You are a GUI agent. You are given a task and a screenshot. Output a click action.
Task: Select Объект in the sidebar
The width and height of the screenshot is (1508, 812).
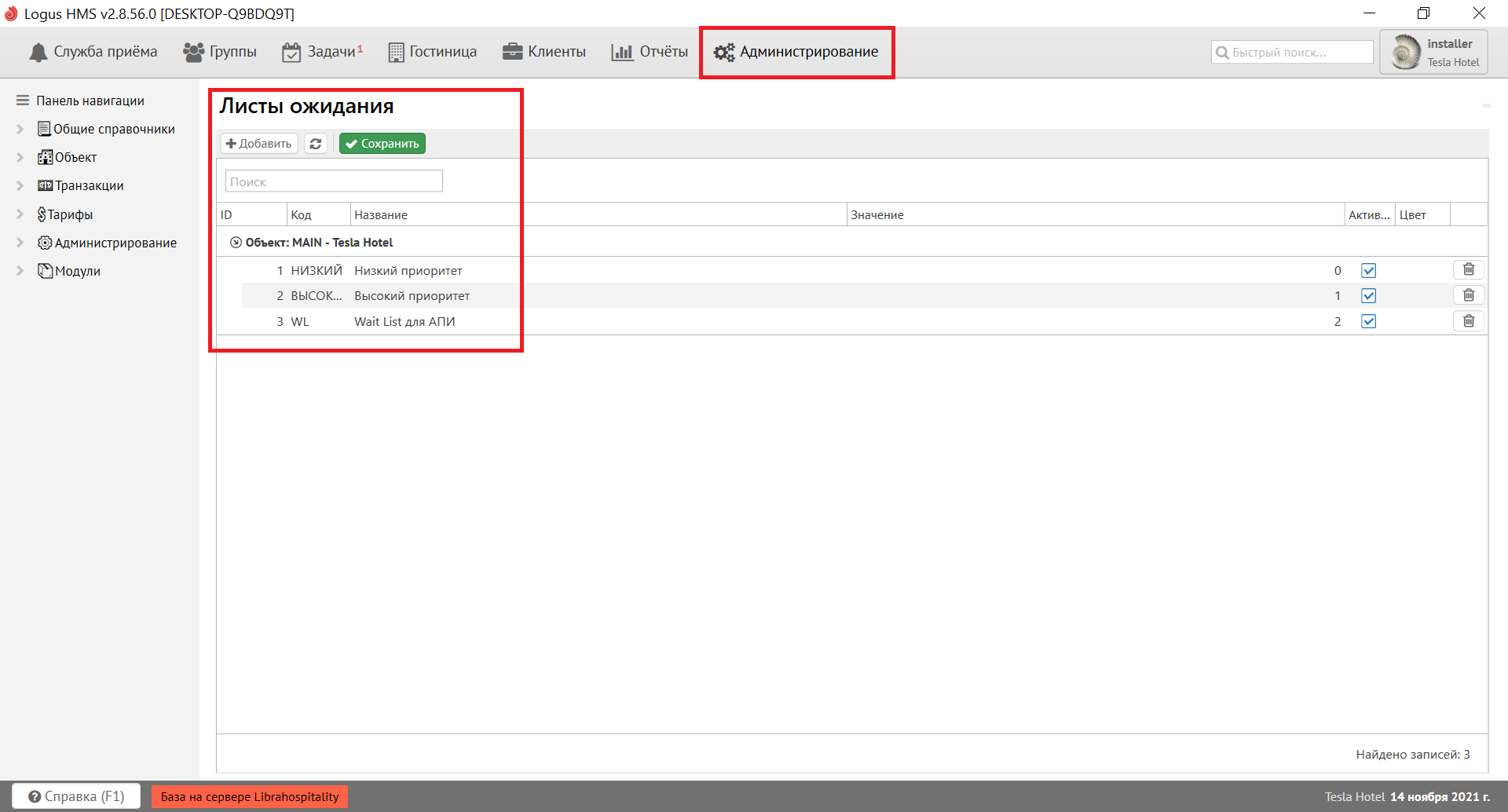[68, 157]
